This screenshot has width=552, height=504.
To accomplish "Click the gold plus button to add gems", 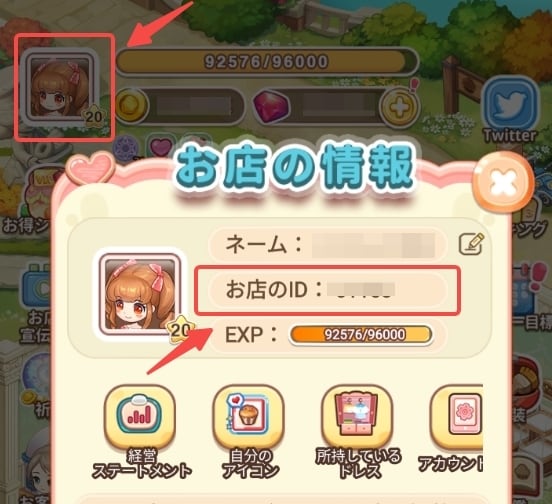I will tap(400, 106).
